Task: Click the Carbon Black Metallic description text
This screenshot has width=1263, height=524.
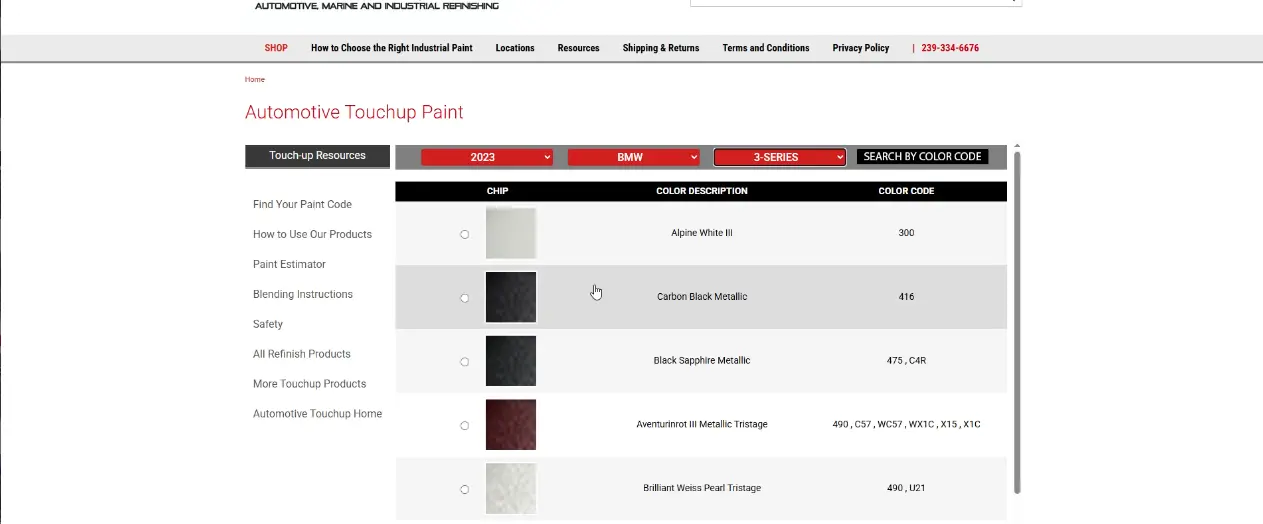Action: coord(702,297)
